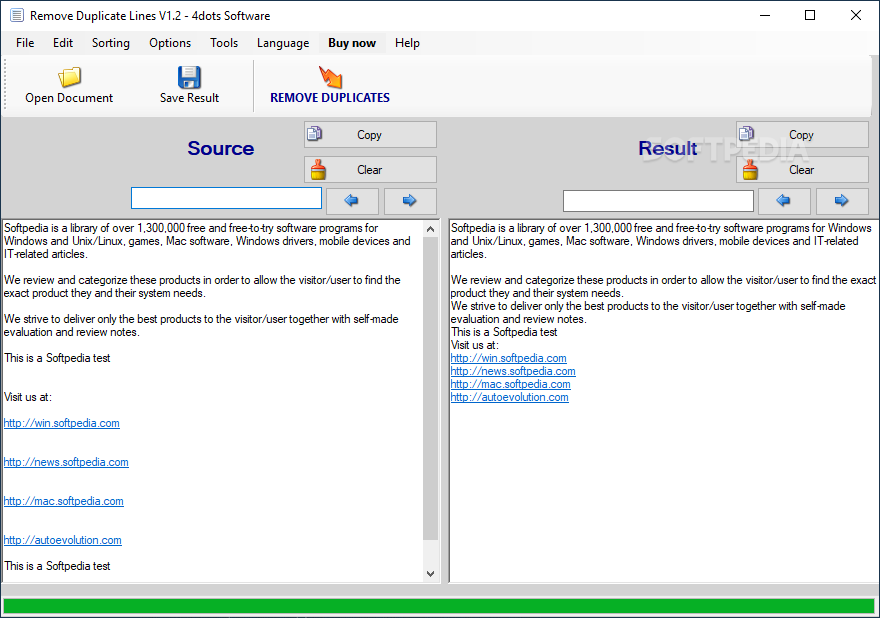Focus the Source search input field
The image size is (880, 618).
[x=226, y=198]
